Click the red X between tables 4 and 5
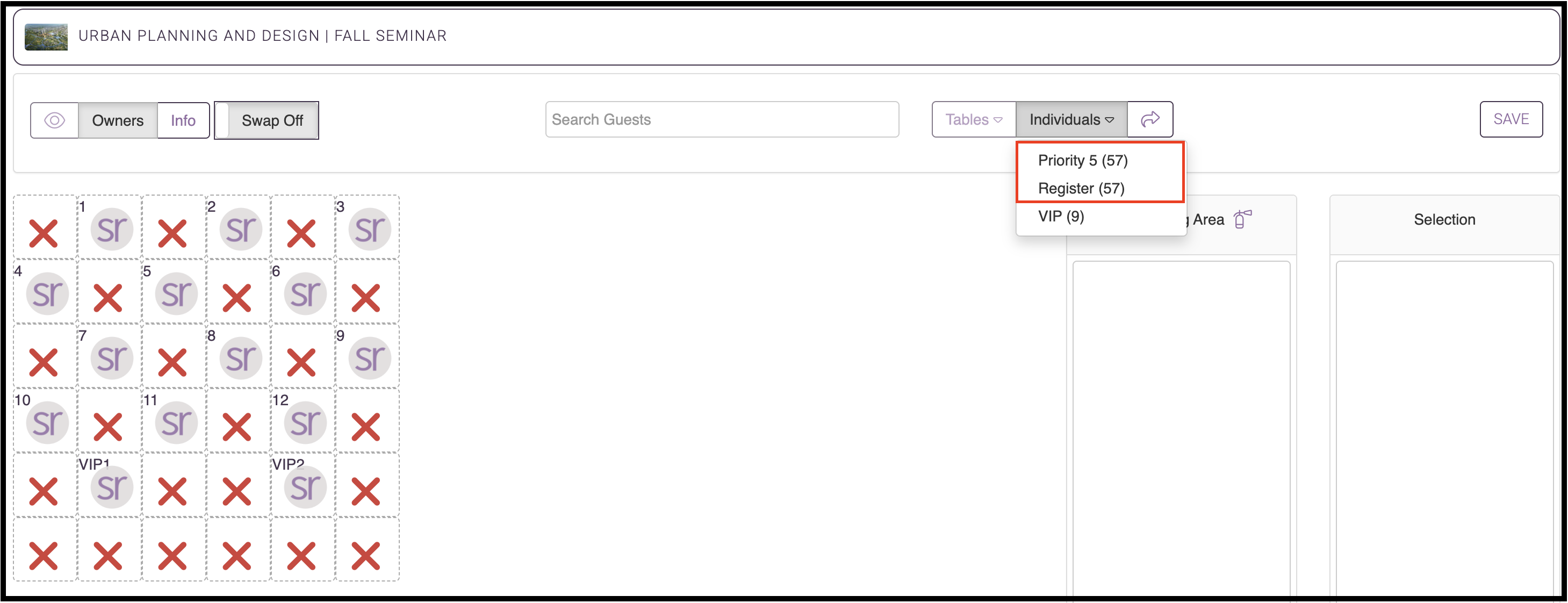1568x603 pixels. pos(107,298)
